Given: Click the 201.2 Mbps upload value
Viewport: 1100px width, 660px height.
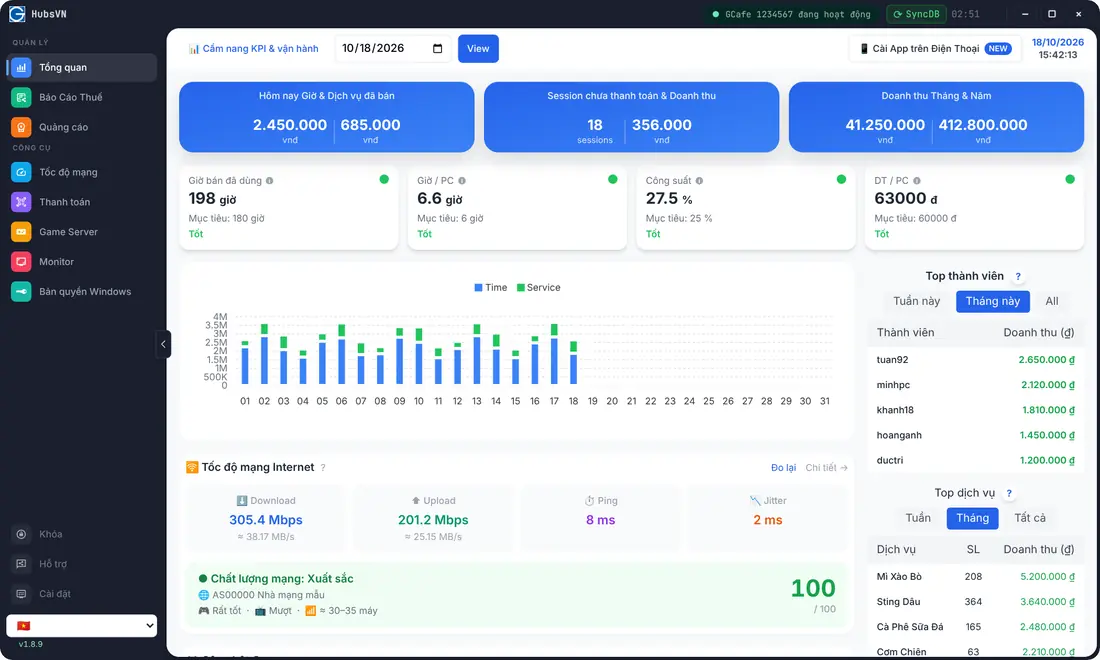Looking at the screenshot, I should click(433, 520).
